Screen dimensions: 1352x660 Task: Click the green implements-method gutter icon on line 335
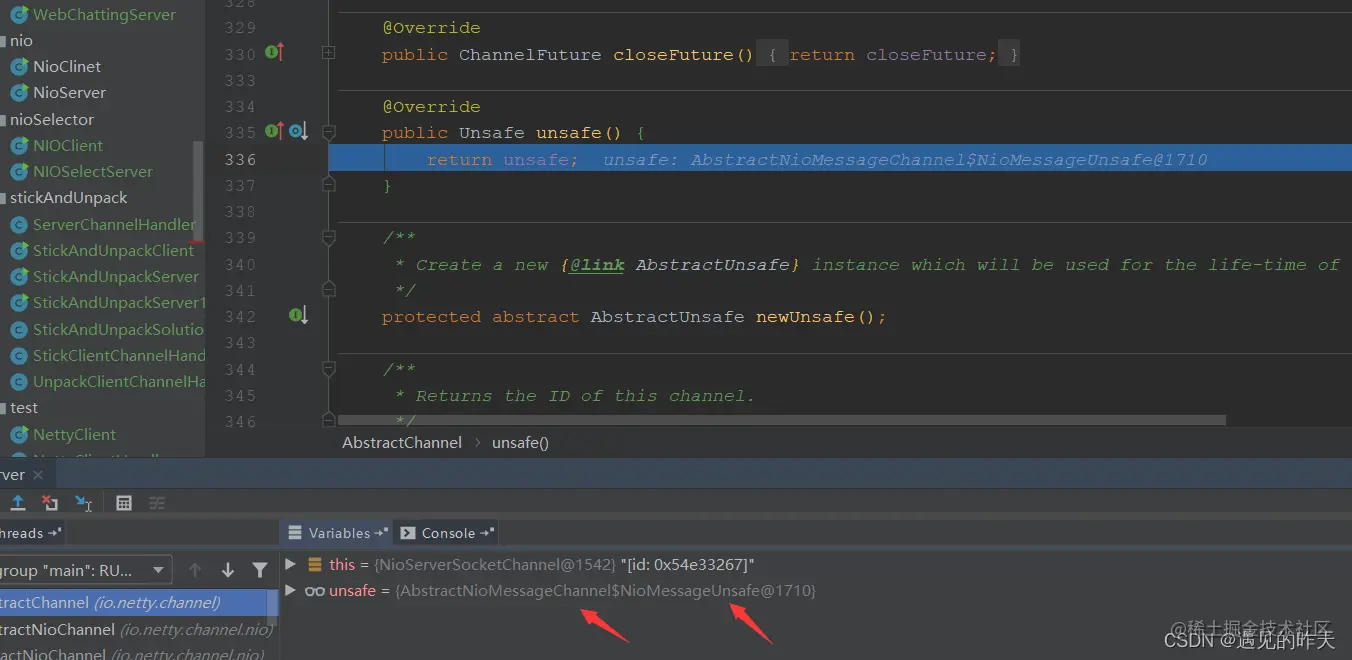click(274, 131)
